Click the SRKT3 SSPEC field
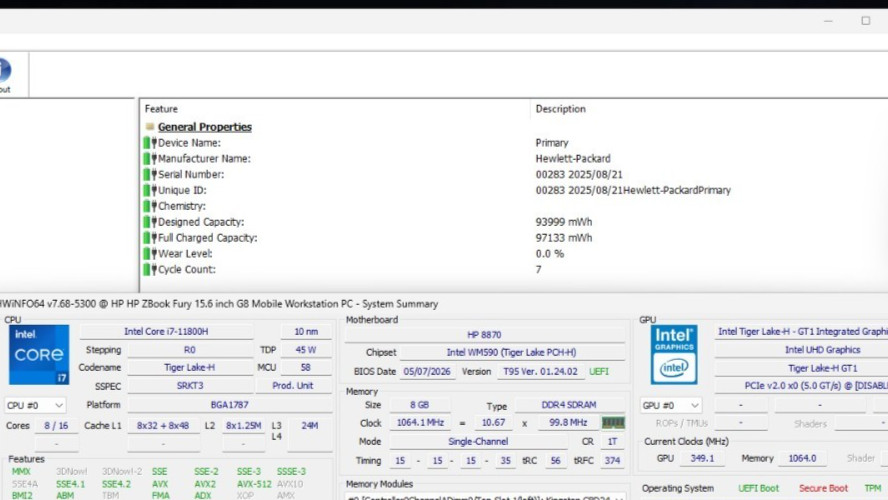This screenshot has width=888, height=500. point(189,386)
